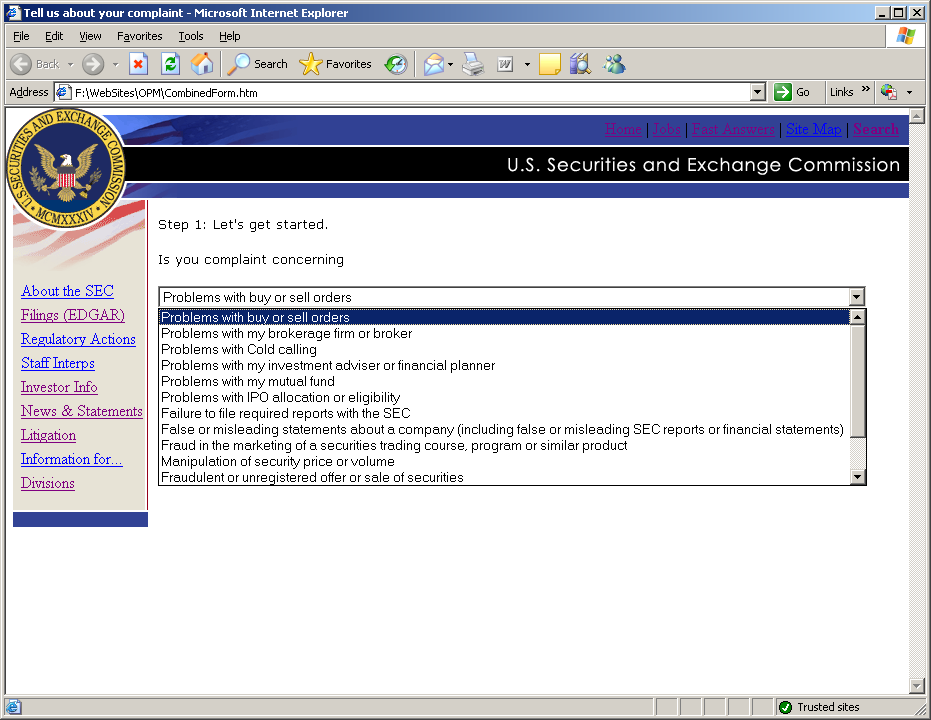Open the Favorites menu
Screen dimensions: 931x720
pyautogui.click(x=140, y=36)
